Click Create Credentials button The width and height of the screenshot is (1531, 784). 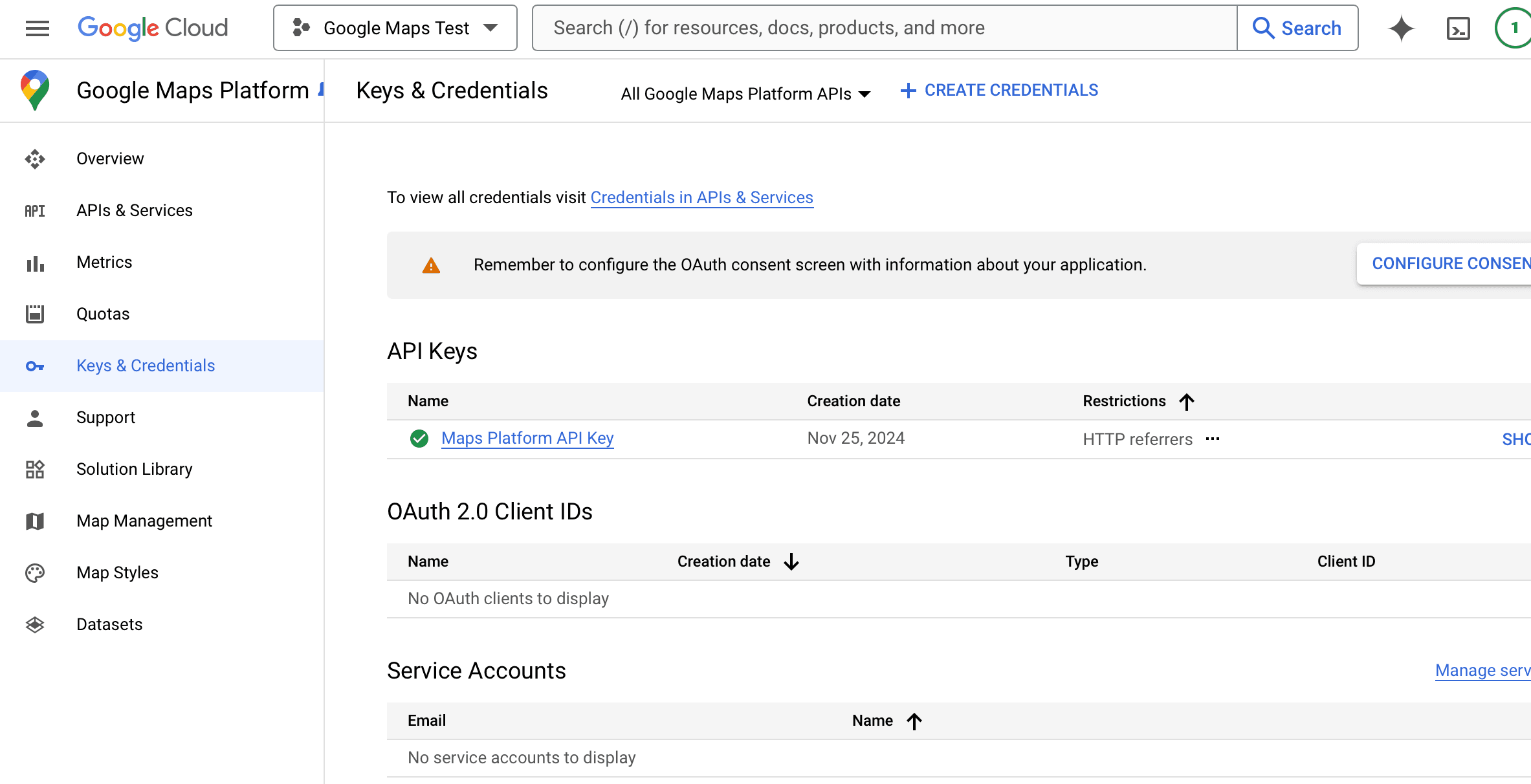click(999, 91)
